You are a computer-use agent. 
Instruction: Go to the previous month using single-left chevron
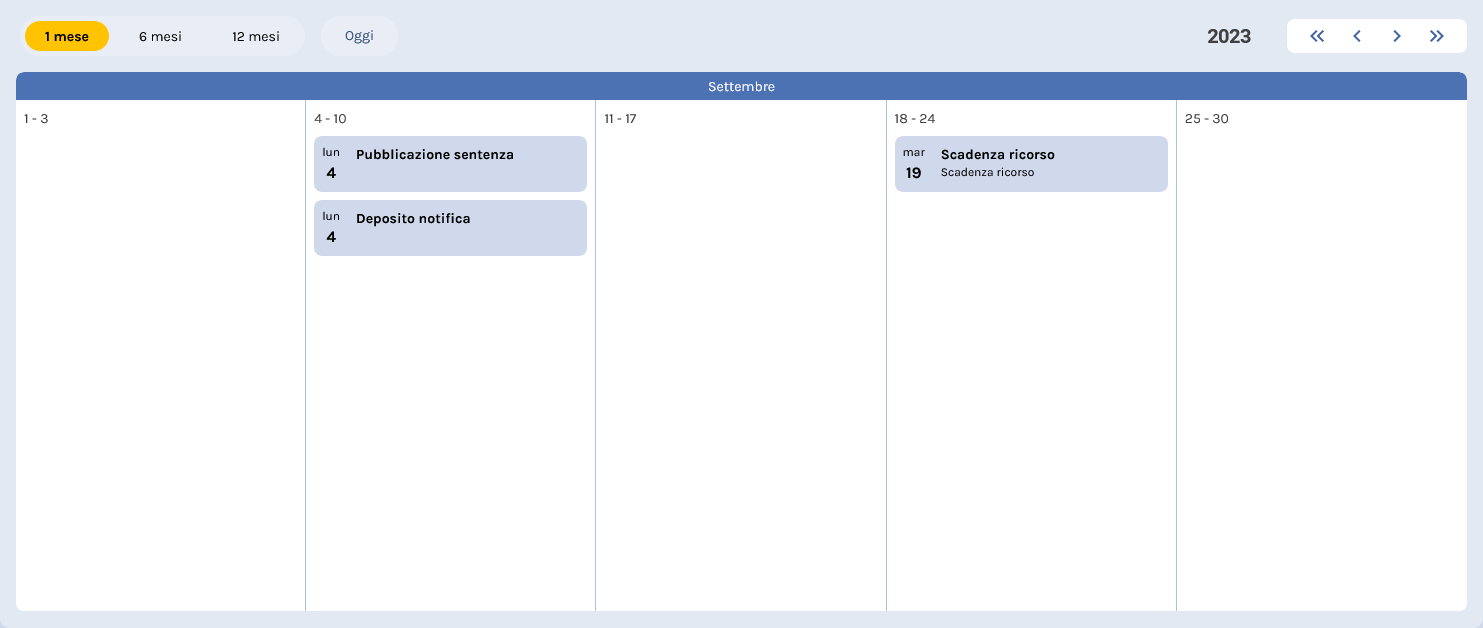tap(1357, 36)
